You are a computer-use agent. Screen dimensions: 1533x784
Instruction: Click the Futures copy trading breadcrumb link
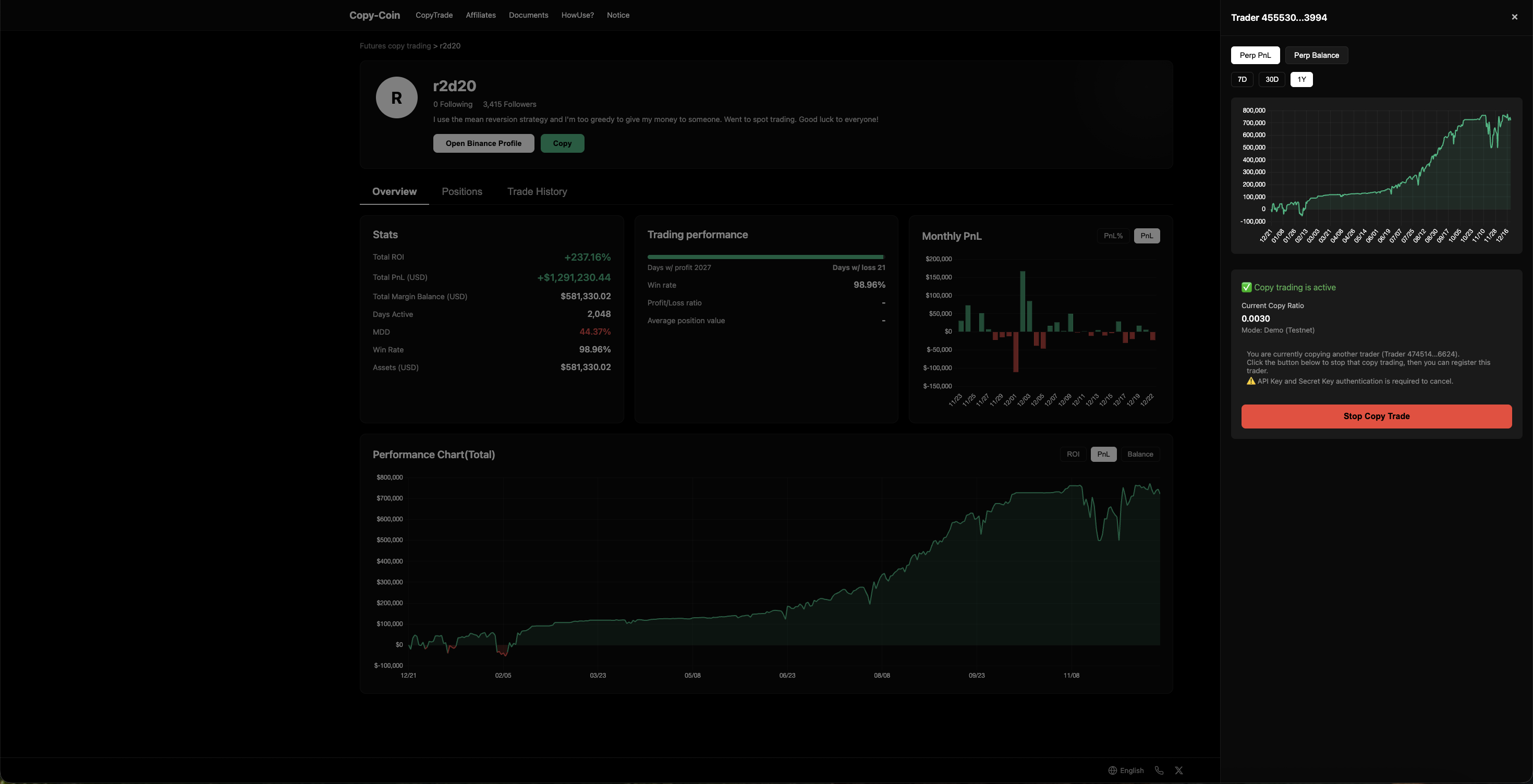click(395, 45)
